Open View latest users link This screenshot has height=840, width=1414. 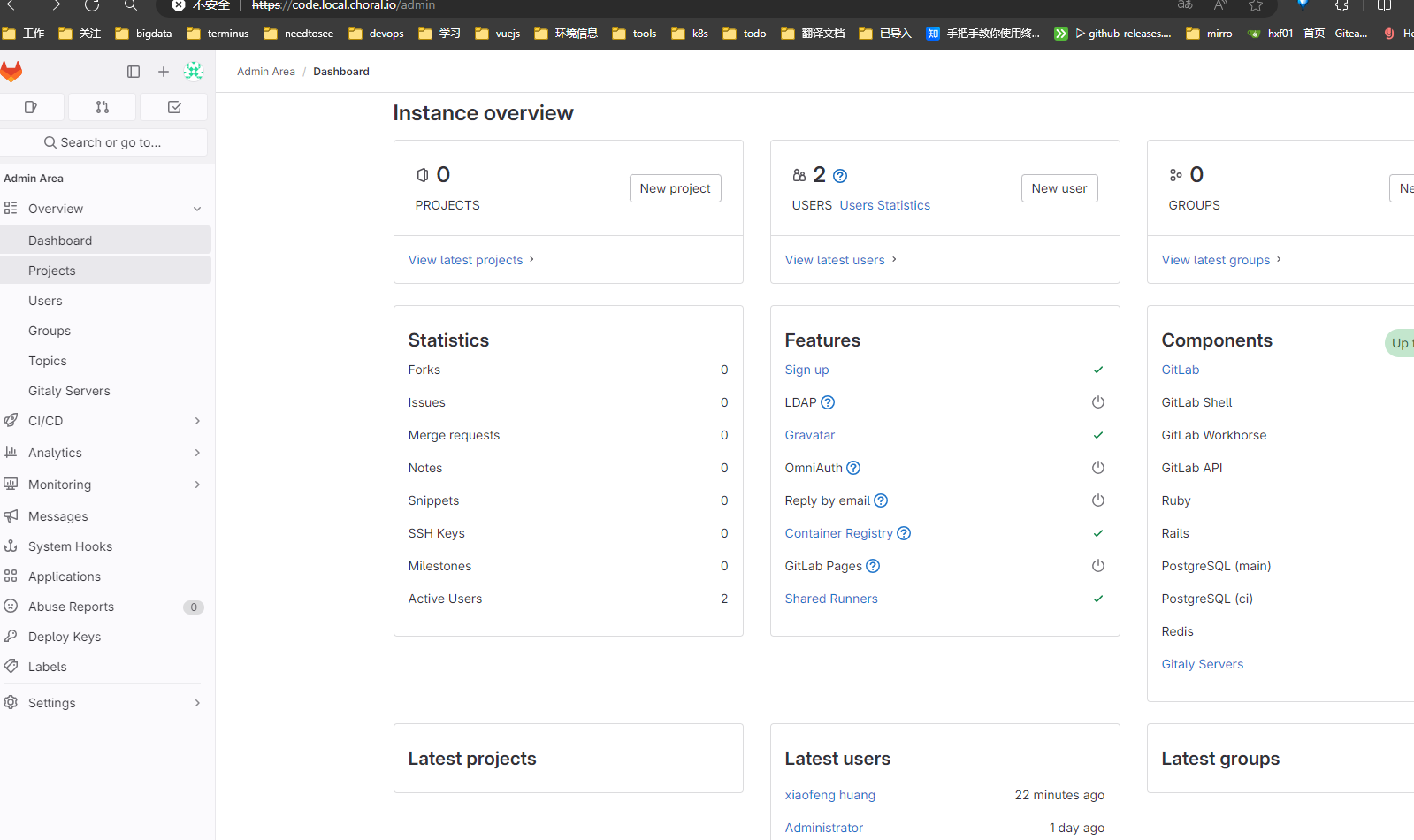click(841, 260)
